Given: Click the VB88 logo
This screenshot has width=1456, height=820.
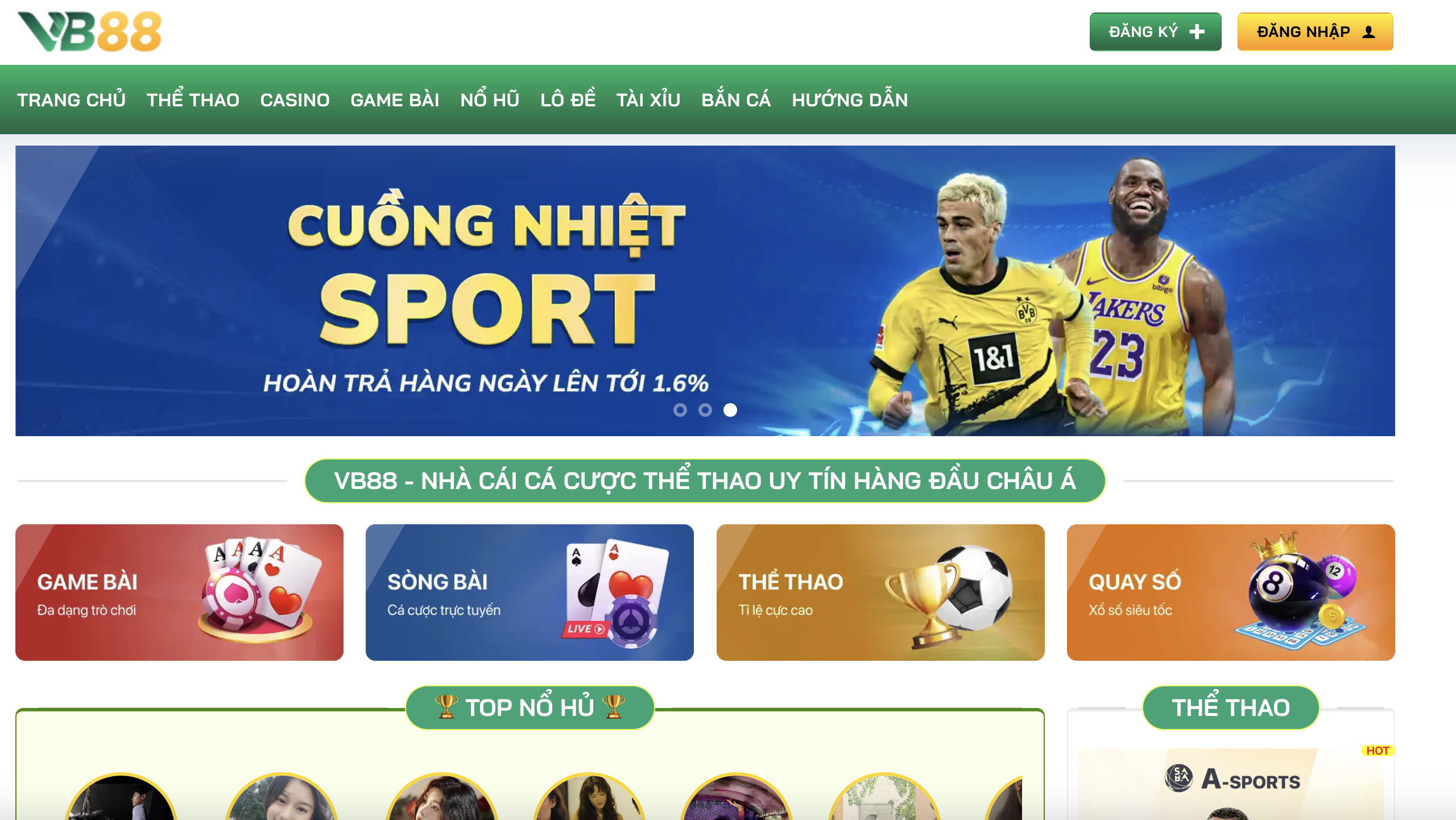Looking at the screenshot, I should 89,31.
